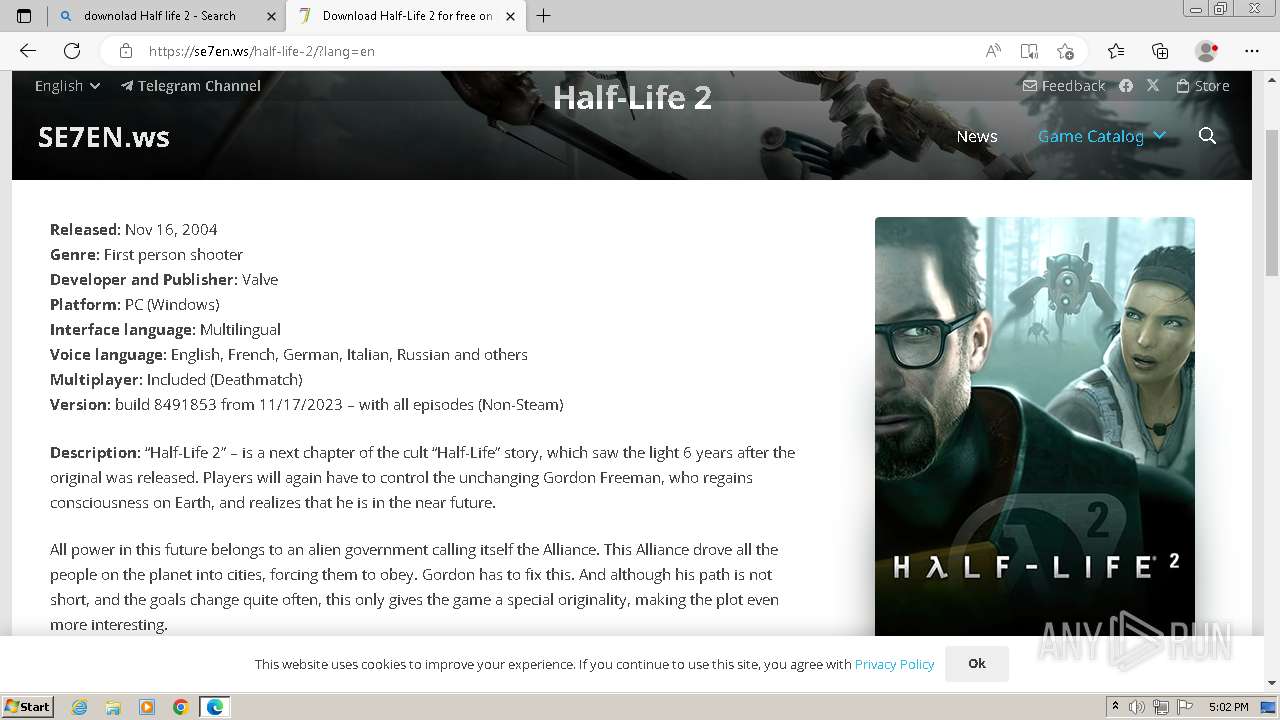Go back to the previous page
1280x720 pixels.
coord(28,51)
